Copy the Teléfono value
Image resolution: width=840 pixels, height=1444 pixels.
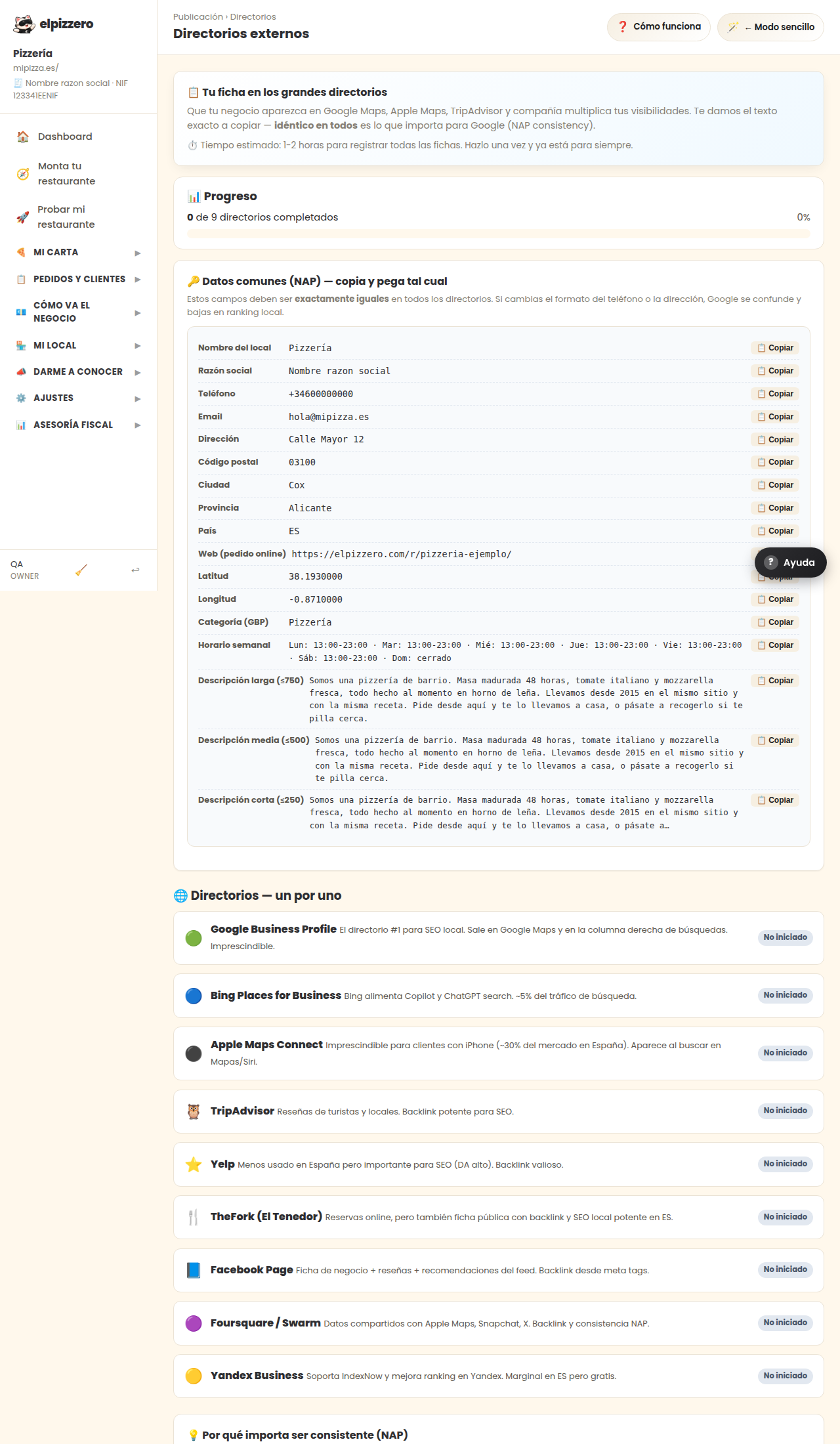[x=775, y=394]
